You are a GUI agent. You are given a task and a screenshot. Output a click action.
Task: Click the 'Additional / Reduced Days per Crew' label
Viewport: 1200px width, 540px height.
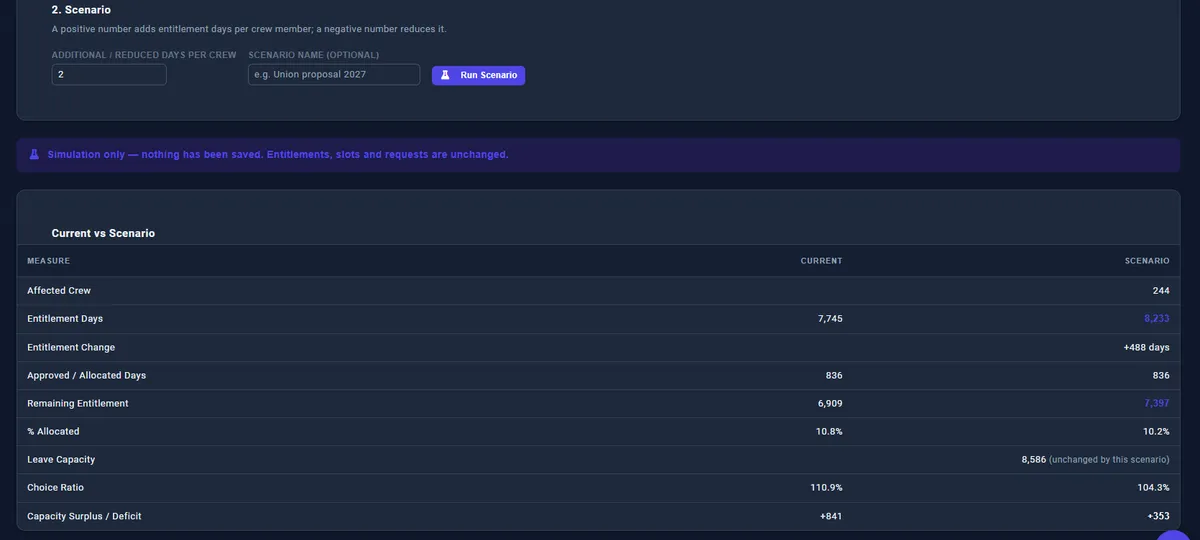(x=144, y=55)
